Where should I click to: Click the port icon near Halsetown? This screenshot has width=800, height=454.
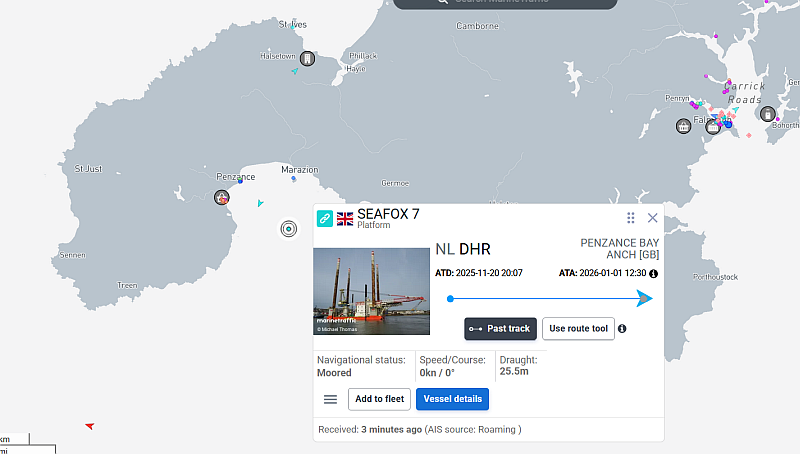click(307, 58)
